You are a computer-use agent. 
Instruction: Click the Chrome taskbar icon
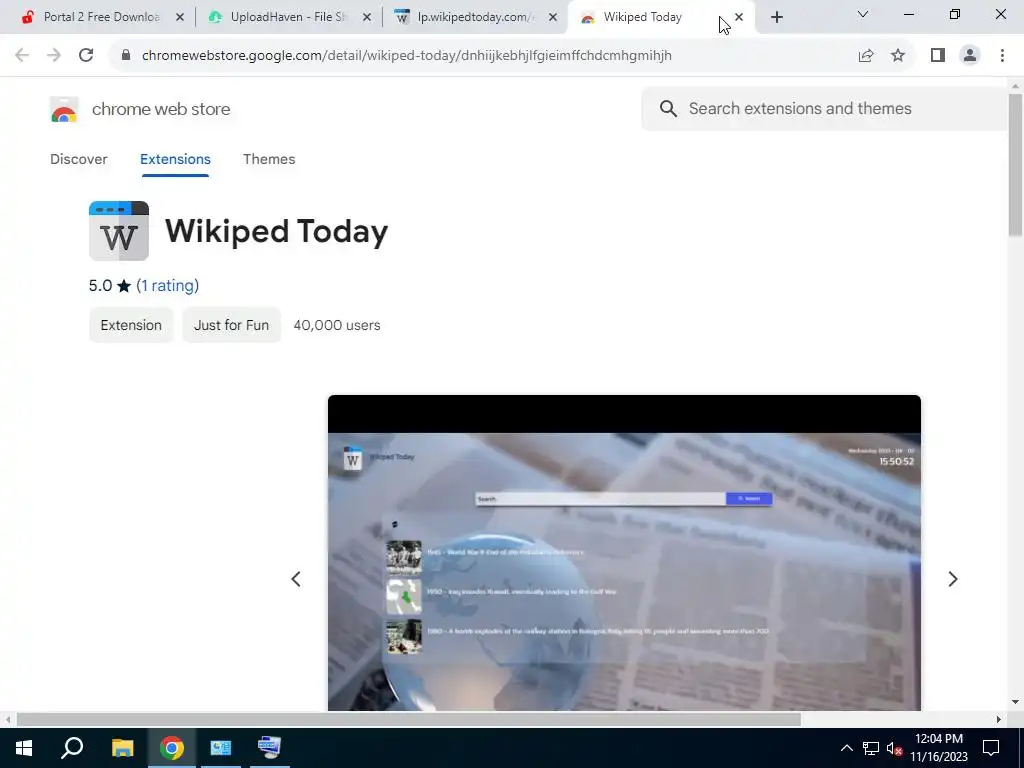tap(172, 748)
